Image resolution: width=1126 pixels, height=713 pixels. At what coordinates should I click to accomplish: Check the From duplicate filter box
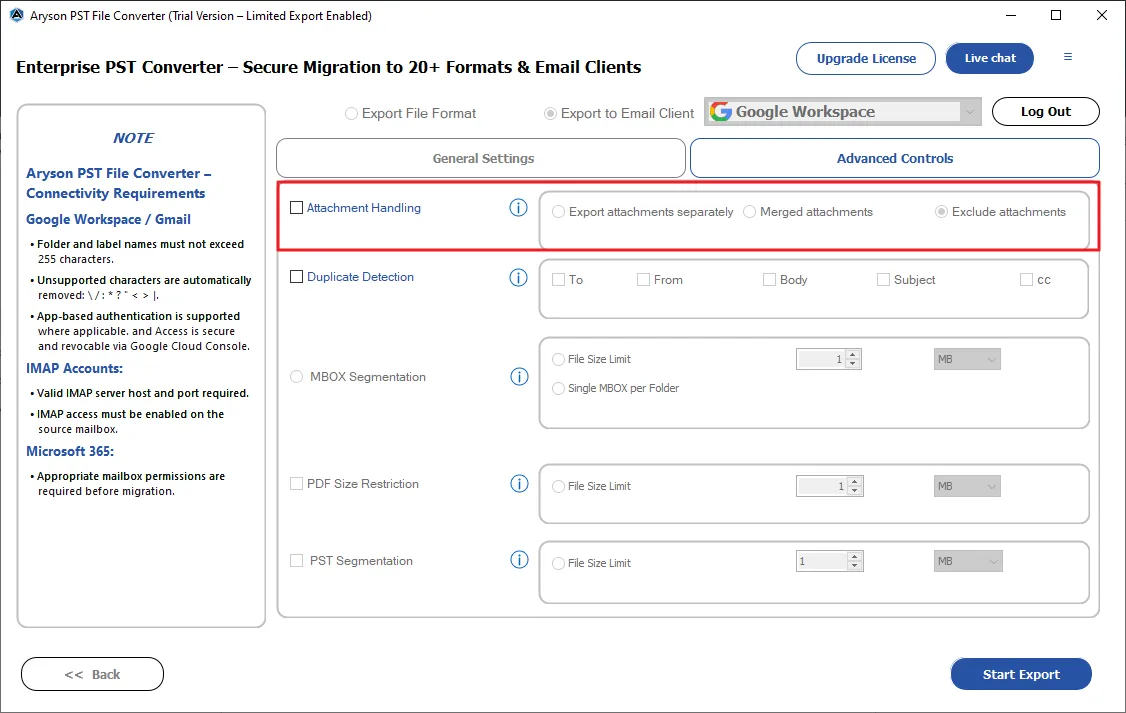tap(643, 279)
